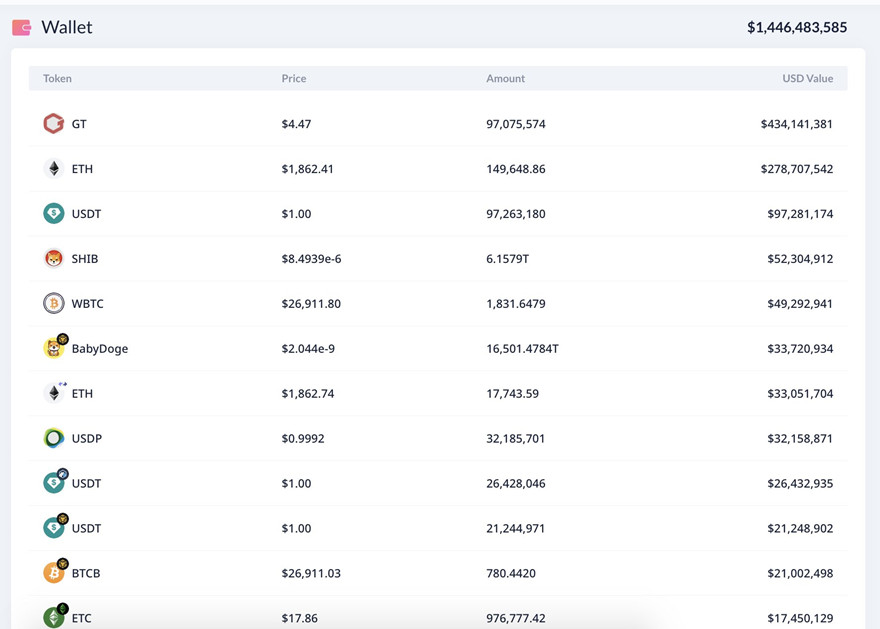The width and height of the screenshot is (880, 629).
Task: Click ETC price $17.86
Action: [300, 618]
